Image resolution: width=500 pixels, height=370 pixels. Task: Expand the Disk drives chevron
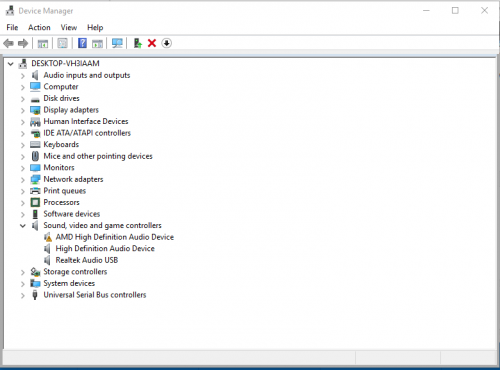(x=23, y=99)
